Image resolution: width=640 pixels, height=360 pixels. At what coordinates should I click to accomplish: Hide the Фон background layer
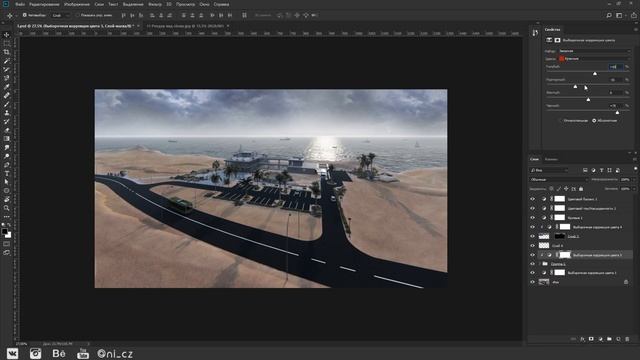click(532, 282)
